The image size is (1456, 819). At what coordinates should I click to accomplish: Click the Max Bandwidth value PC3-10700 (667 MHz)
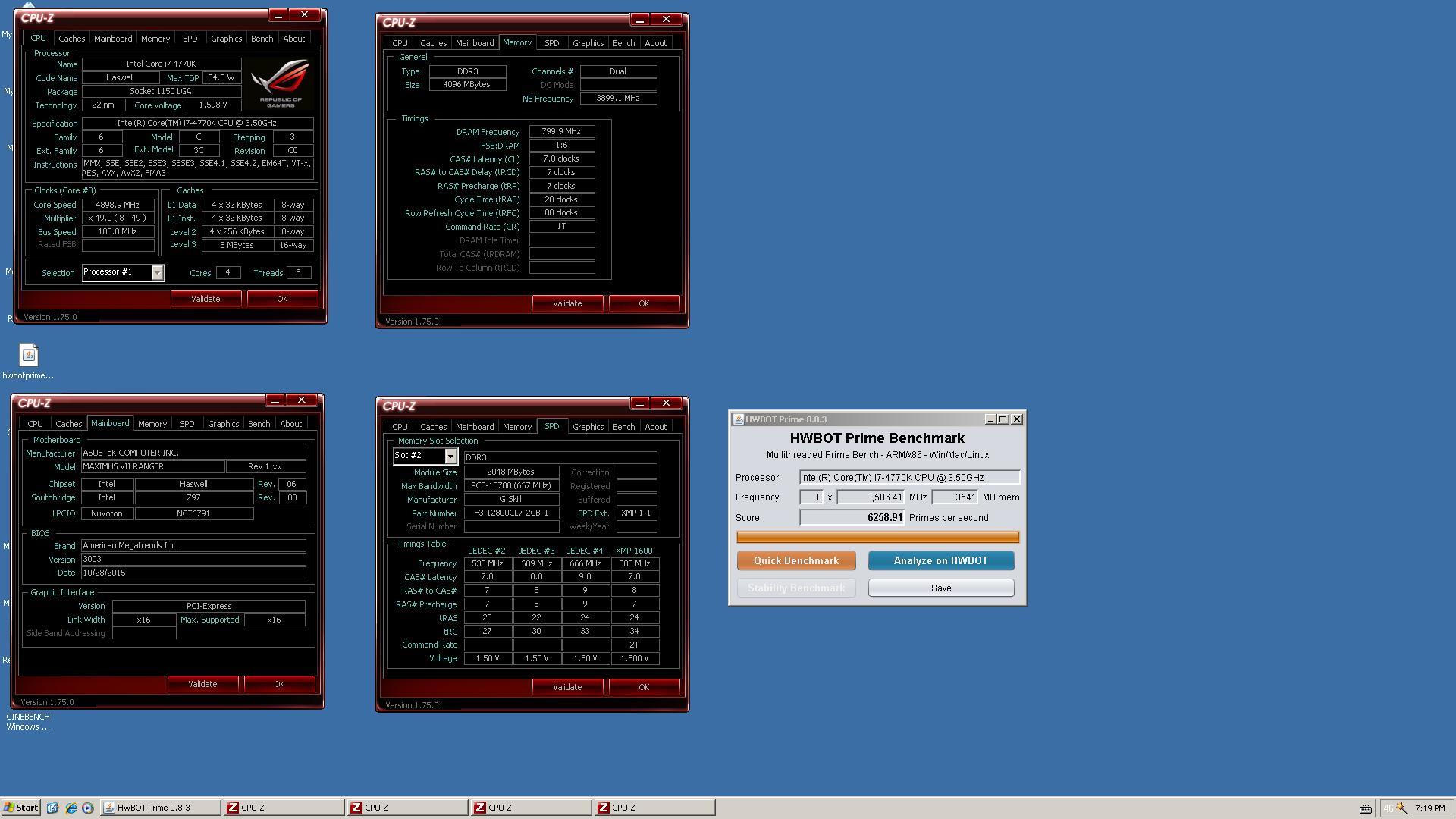coord(512,486)
